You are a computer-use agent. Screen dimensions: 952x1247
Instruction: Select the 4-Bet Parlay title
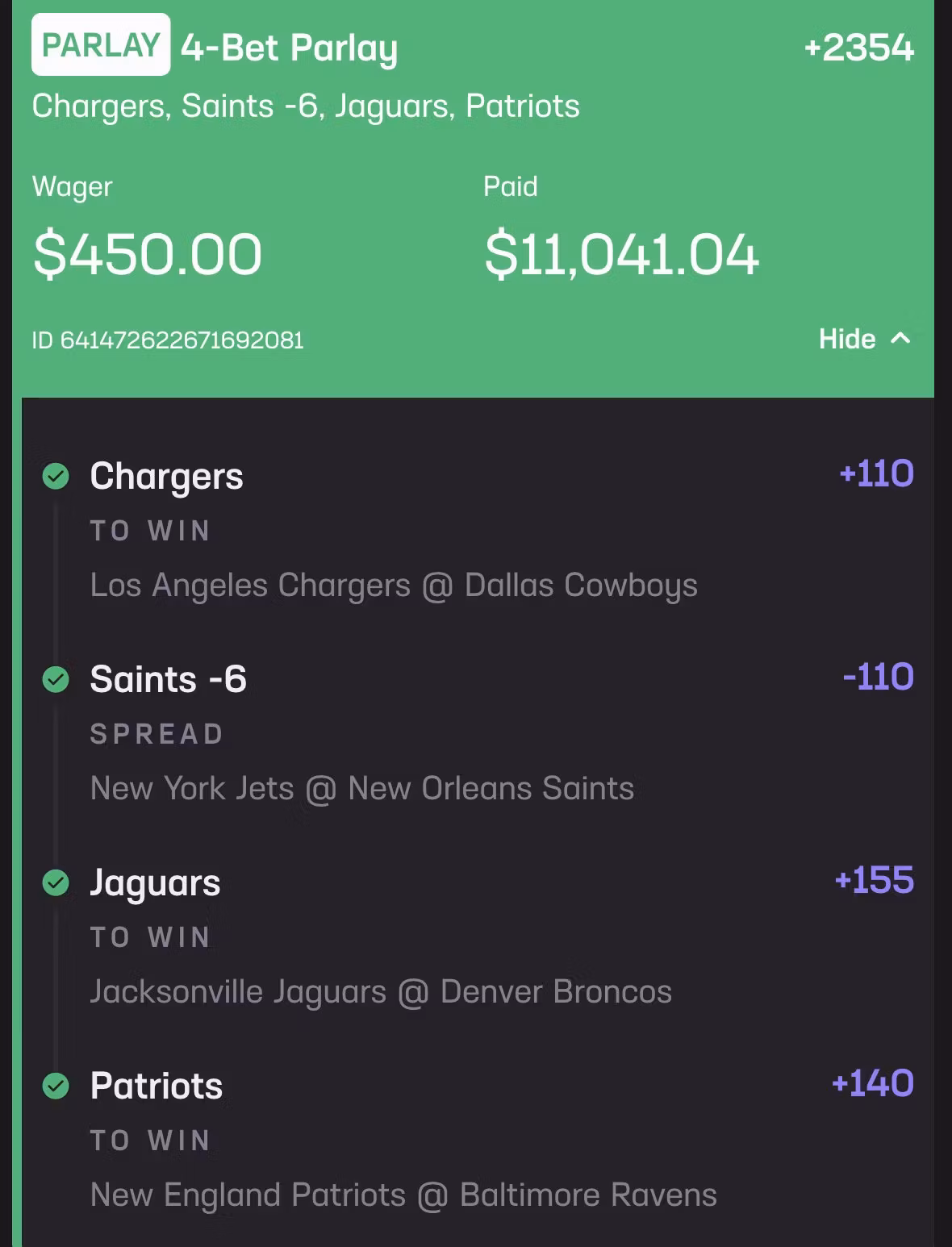click(289, 48)
